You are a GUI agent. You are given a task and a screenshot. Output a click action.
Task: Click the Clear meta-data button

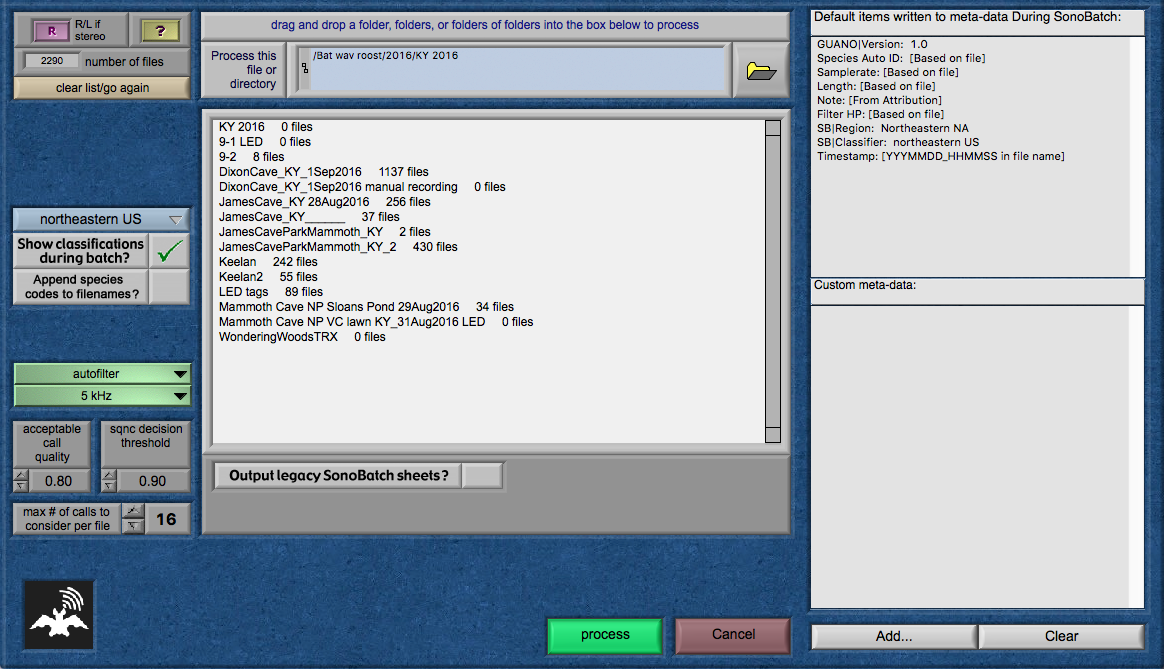(1061, 636)
